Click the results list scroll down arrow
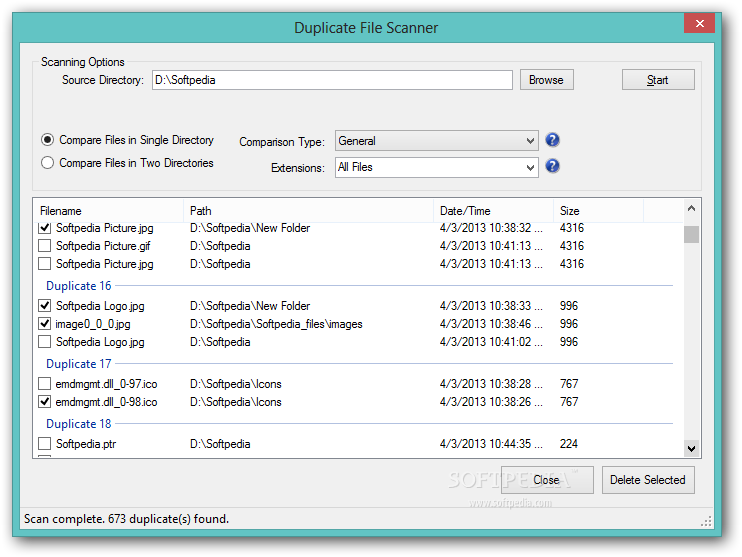The image size is (742, 557). click(x=691, y=449)
